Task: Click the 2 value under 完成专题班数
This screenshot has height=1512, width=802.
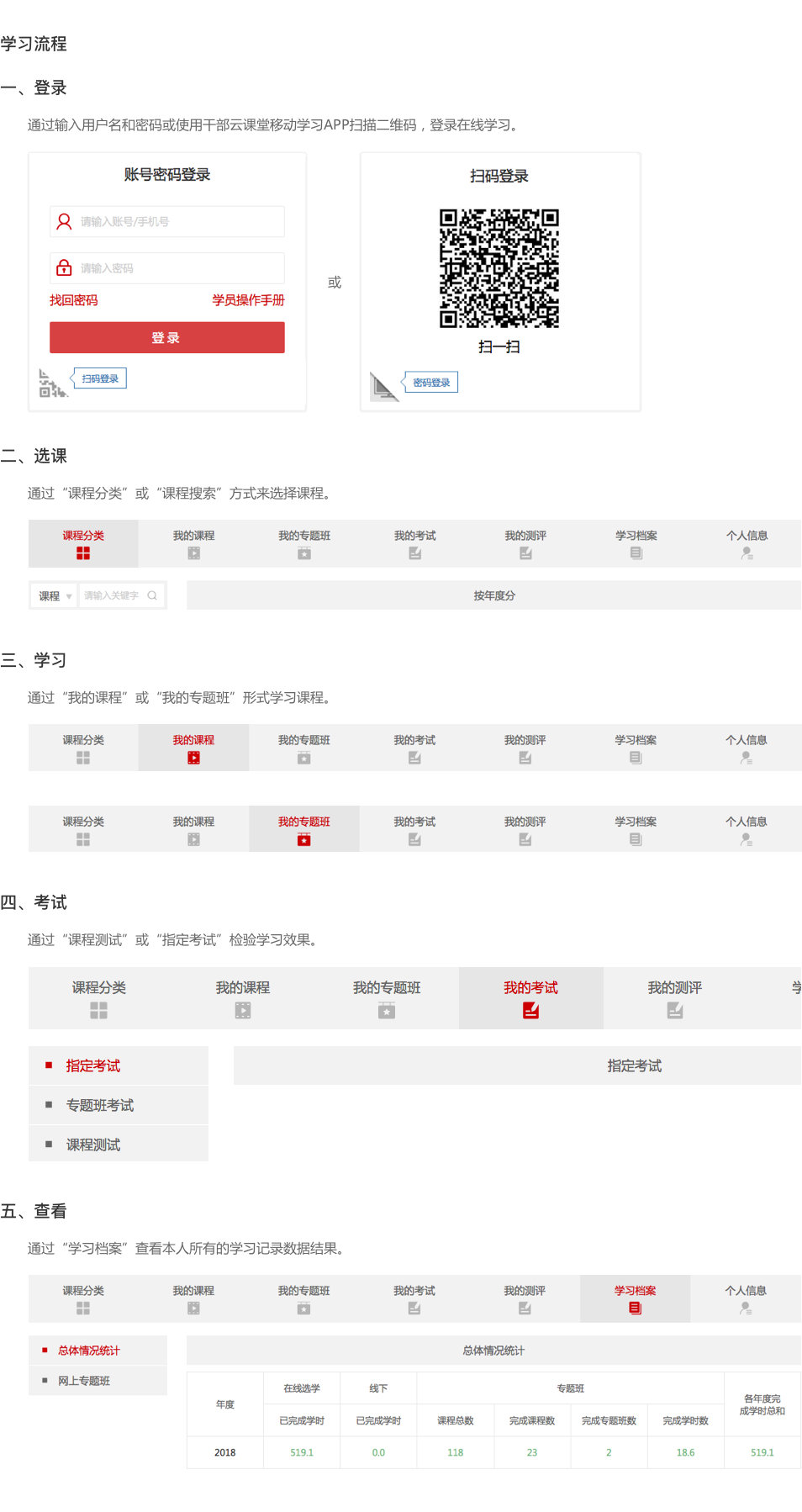Action: (609, 1452)
